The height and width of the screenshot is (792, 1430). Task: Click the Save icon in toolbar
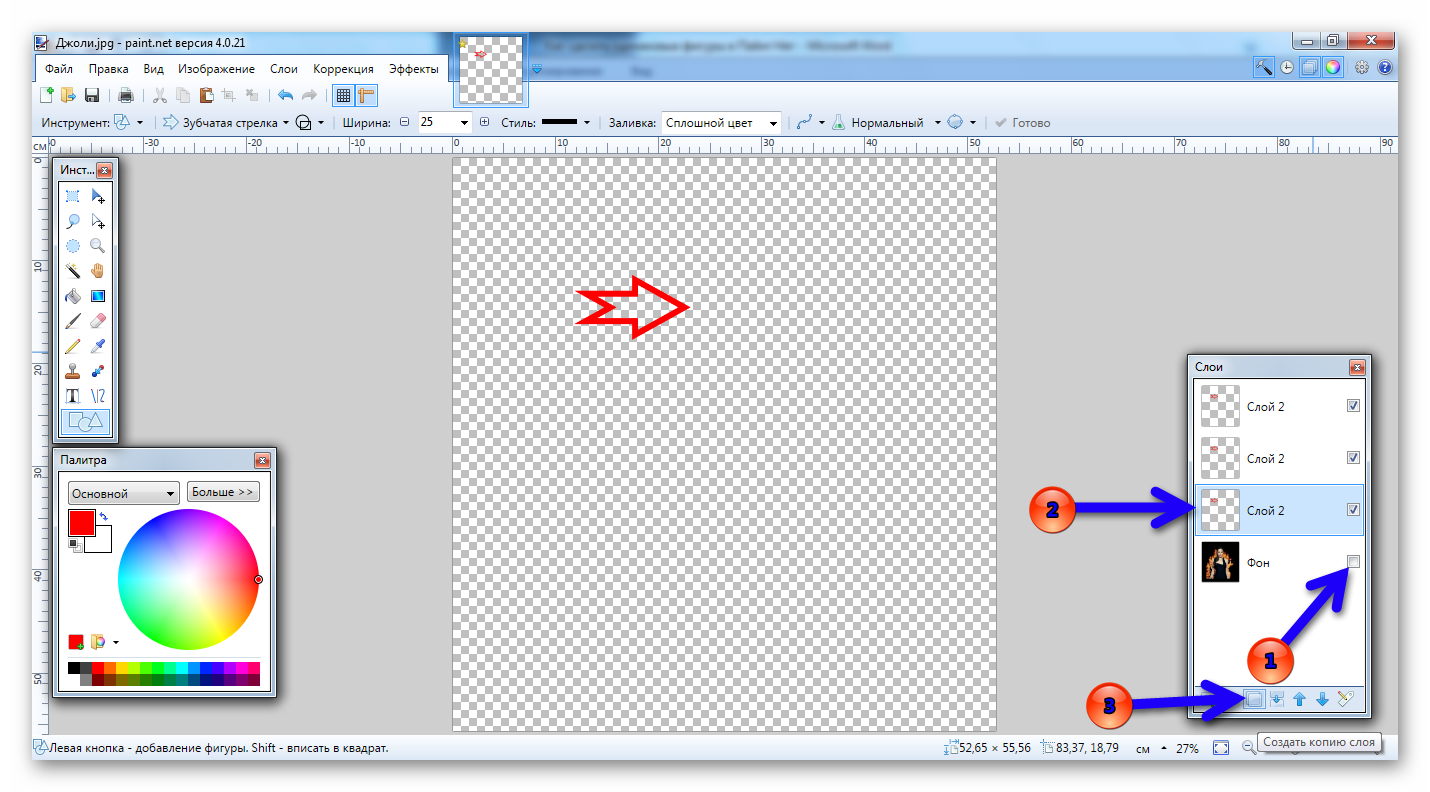click(x=92, y=96)
